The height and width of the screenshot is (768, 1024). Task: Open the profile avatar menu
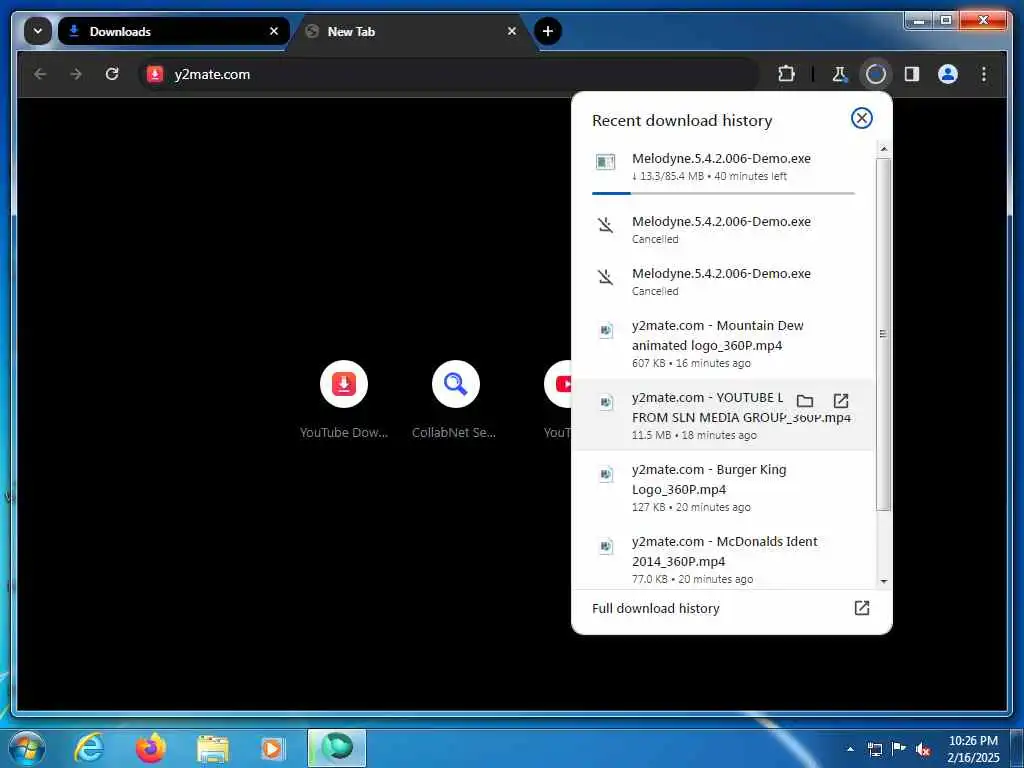(x=948, y=74)
